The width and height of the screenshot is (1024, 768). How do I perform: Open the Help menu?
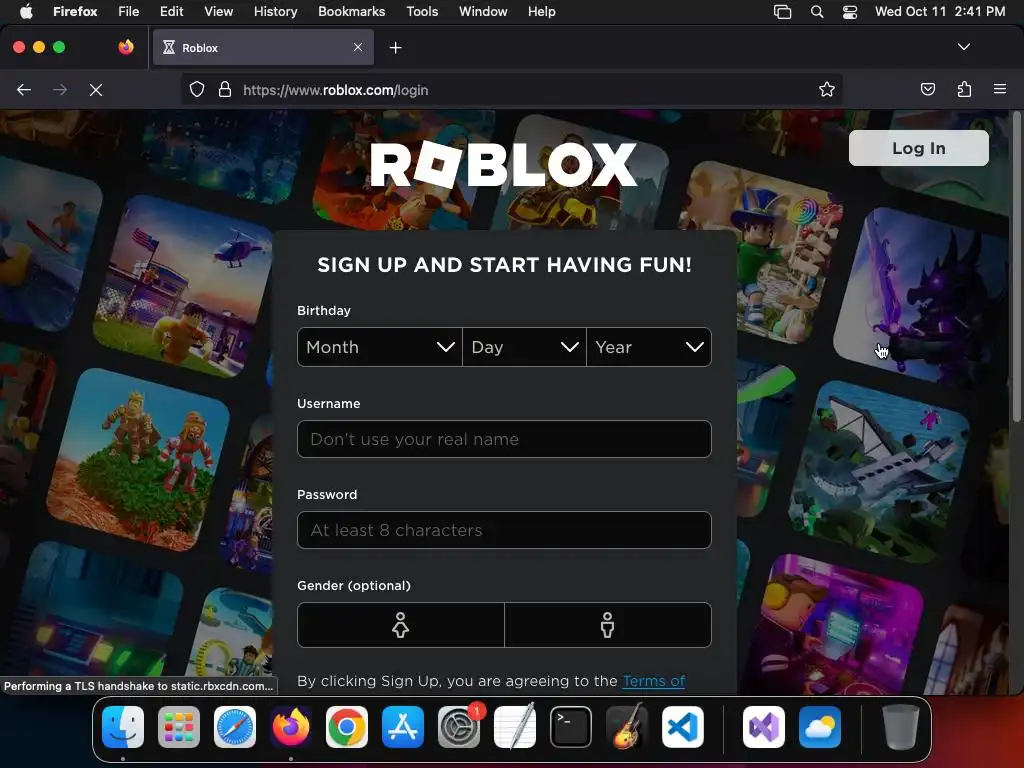[x=542, y=11]
